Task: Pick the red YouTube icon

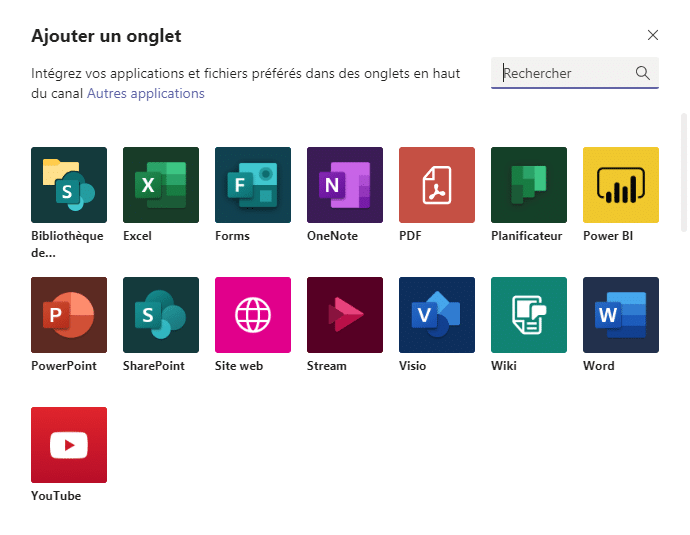Action: [x=69, y=445]
